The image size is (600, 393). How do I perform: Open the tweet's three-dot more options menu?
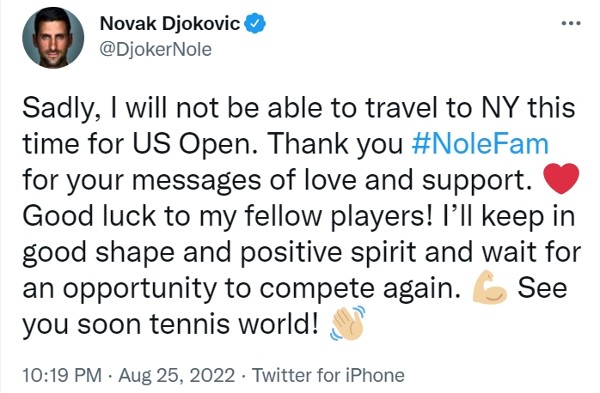click(x=571, y=24)
